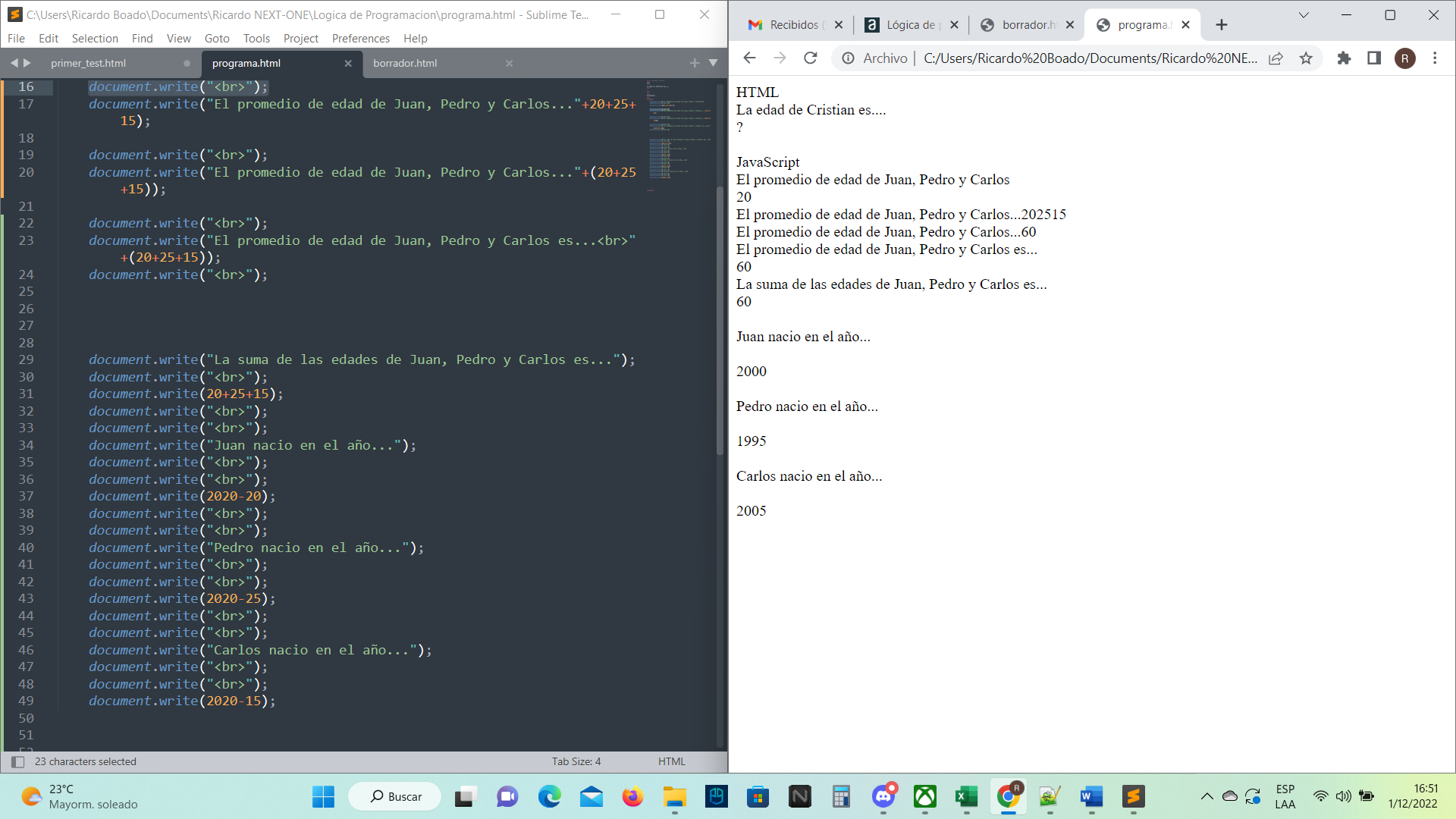Open the File menu in Sublime Text
The width and height of the screenshot is (1456, 819).
(x=16, y=39)
